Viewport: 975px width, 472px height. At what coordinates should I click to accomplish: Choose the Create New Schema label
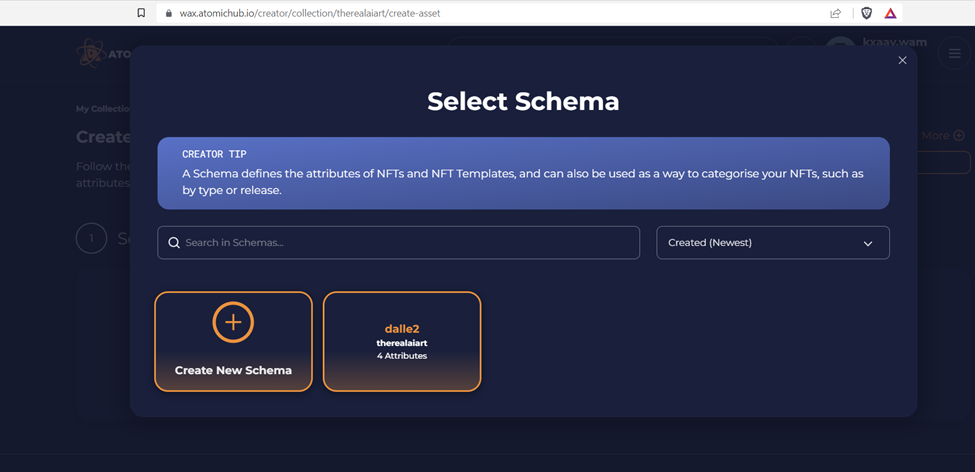click(233, 371)
